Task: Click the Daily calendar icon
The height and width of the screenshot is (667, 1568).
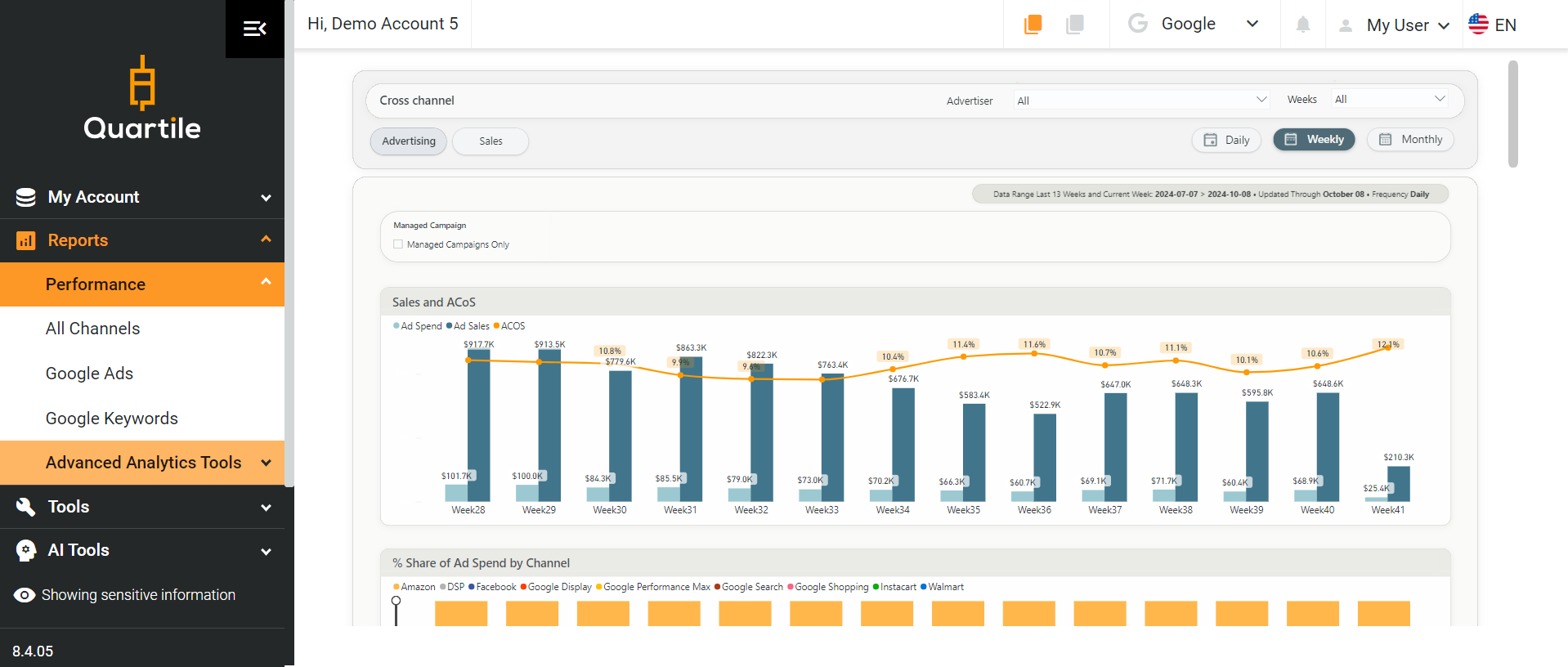Action: coord(1210,140)
